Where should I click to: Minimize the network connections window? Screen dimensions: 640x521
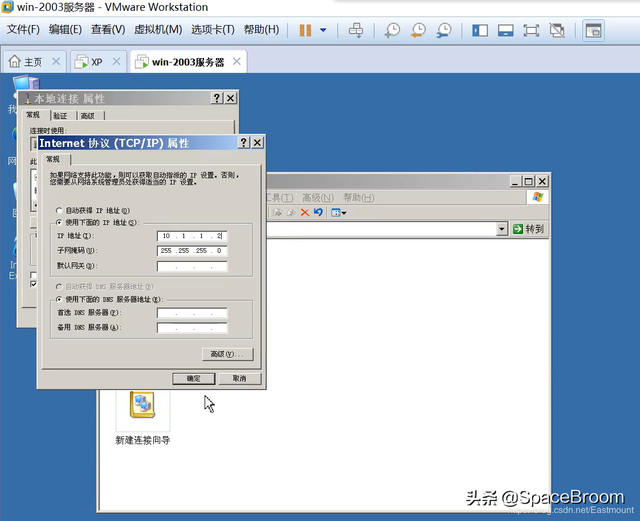pyautogui.click(x=515, y=181)
